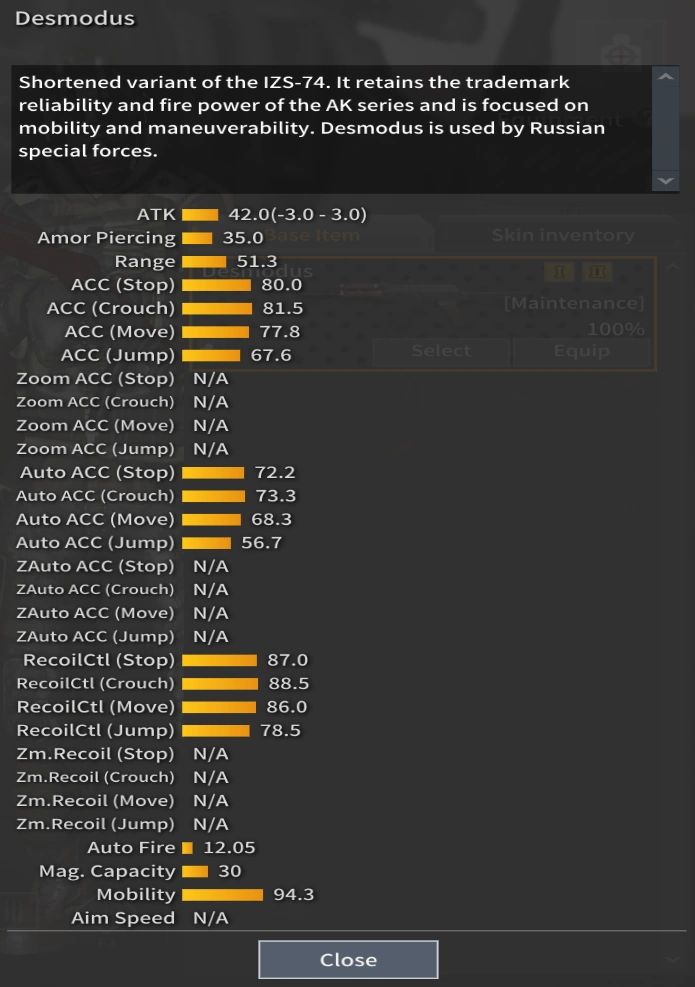Click the ATK stat bar
Viewport: 695px width, 987px height.
[x=200, y=215]
